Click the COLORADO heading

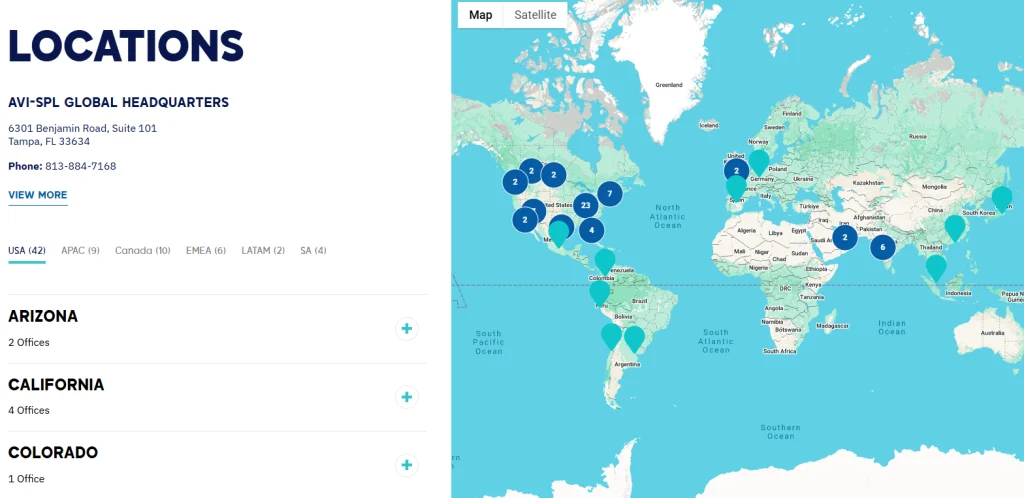[54, 453]
